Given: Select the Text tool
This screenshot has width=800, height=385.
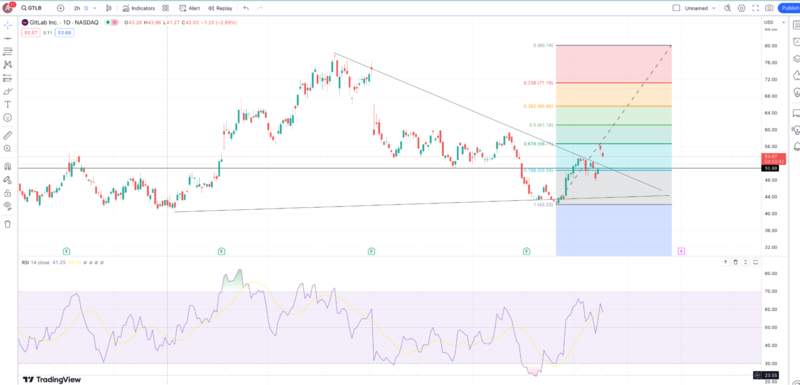Looking at the screenshot, I should [8, 104].
